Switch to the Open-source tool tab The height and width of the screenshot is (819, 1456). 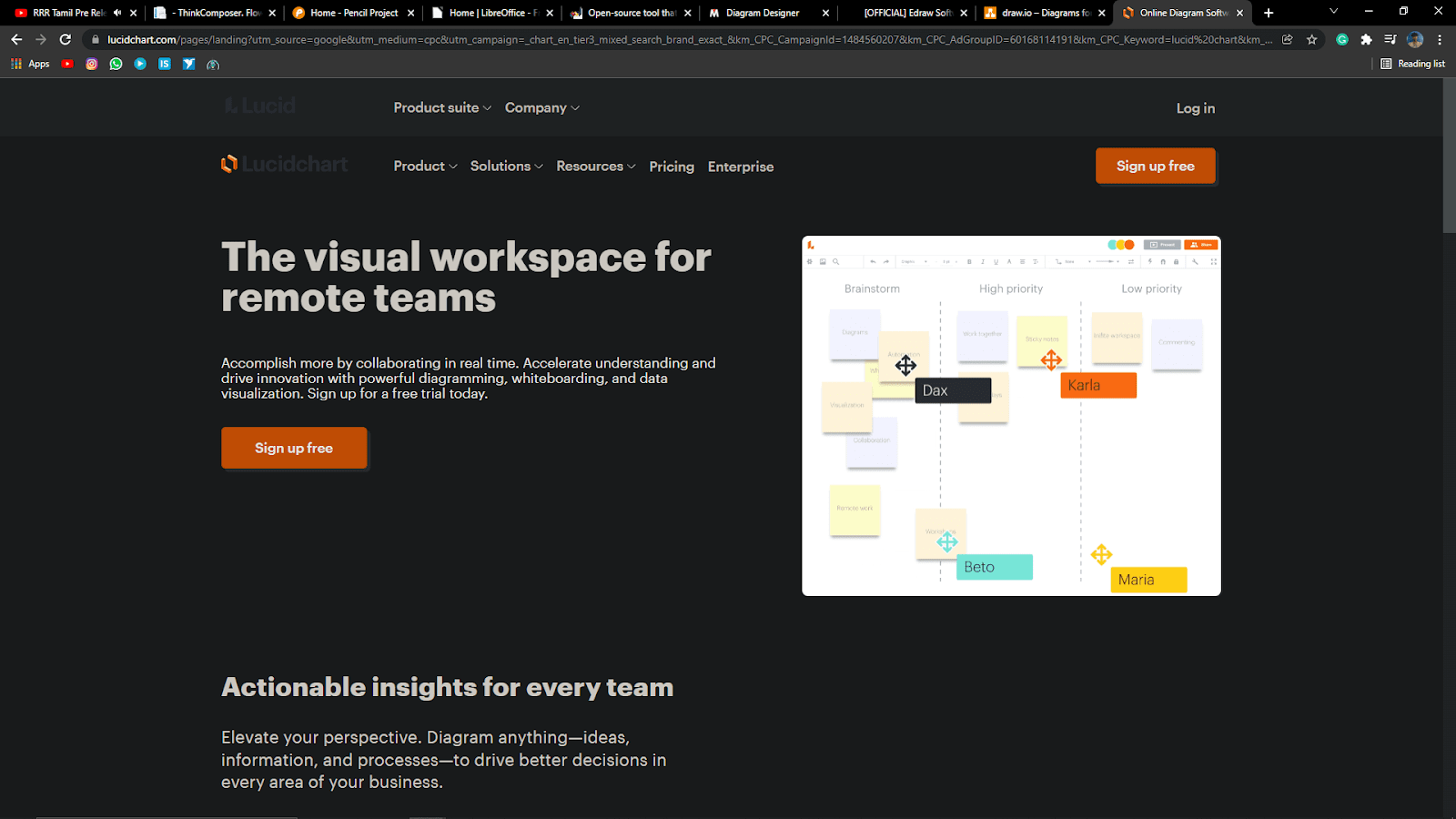631,13
